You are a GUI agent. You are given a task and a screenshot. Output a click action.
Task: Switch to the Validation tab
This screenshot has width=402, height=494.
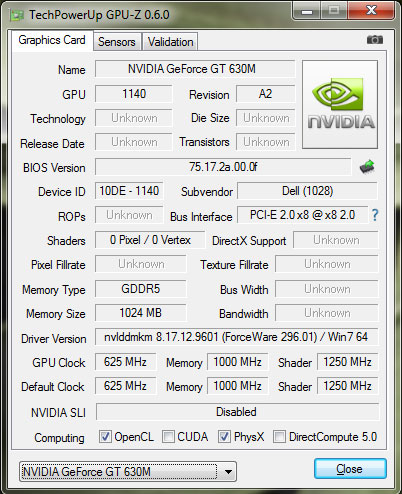tap(170, 42)
